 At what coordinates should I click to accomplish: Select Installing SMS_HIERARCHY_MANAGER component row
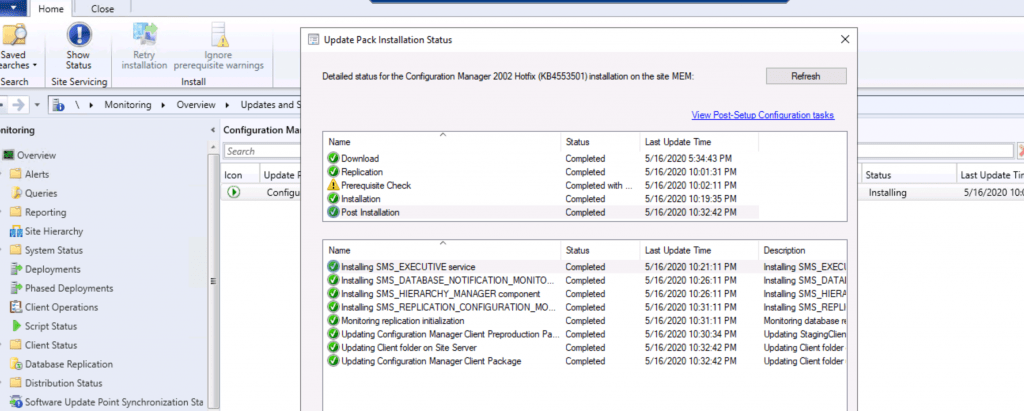coord(586,293)
